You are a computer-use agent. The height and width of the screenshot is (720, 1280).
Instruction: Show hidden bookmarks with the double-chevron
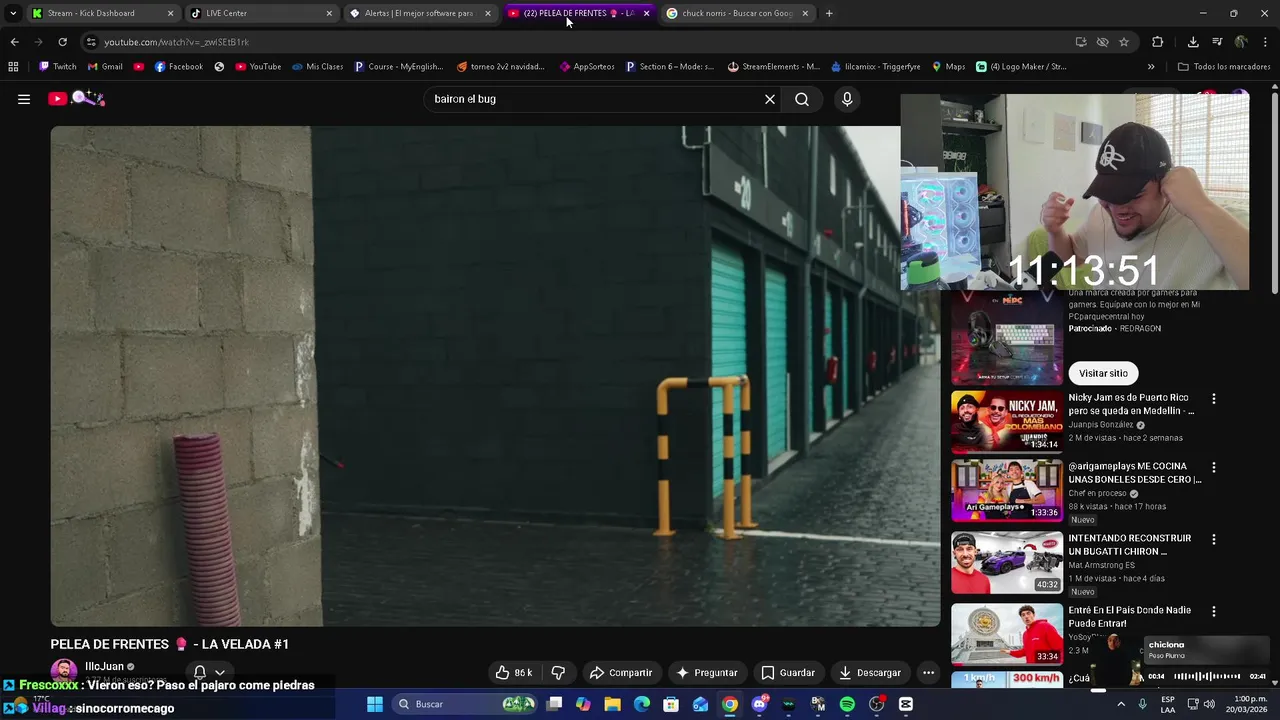pos(1151,67)
